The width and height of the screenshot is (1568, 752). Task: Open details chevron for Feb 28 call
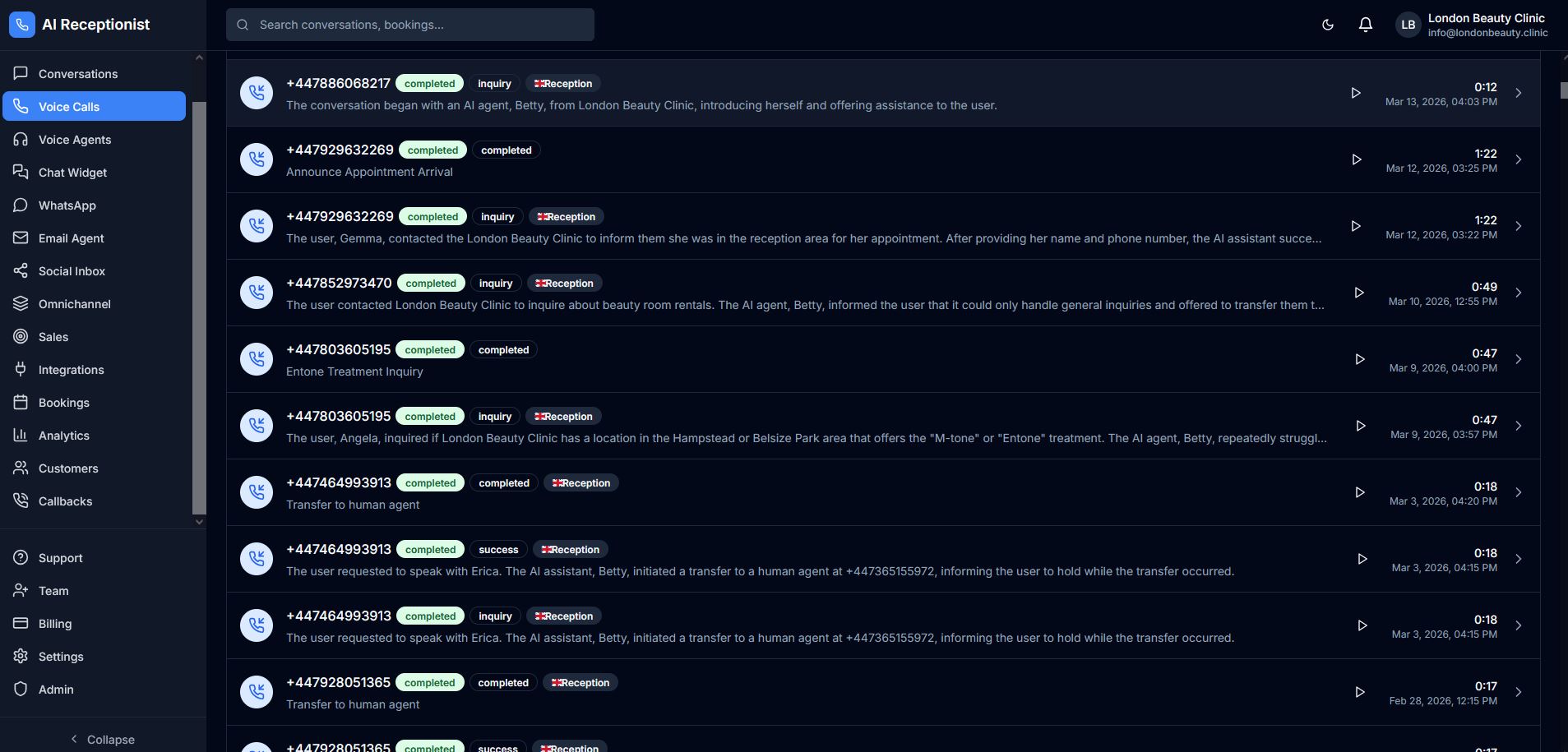[1518, 692]
